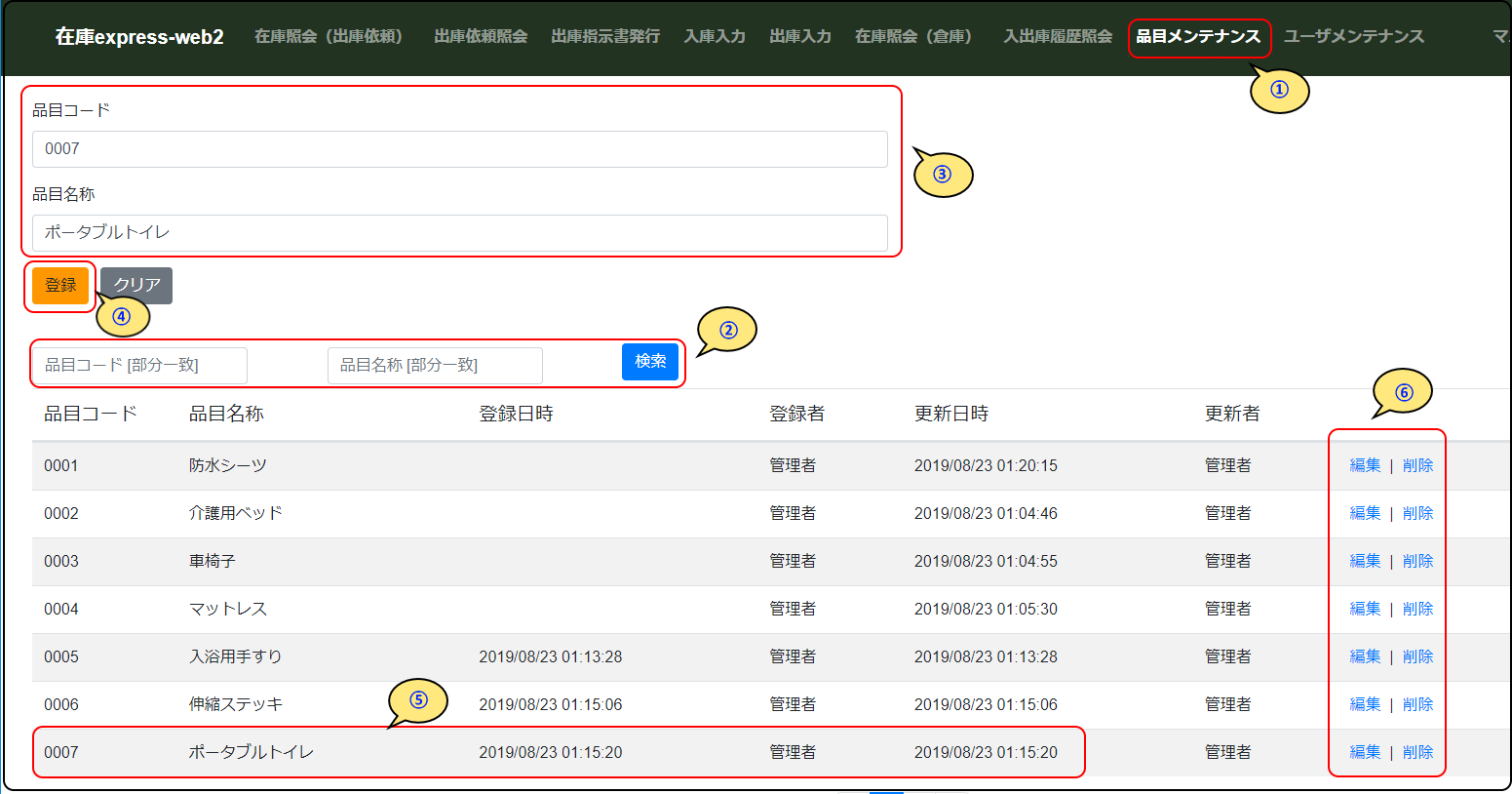Select 出庫指示書発行 in navigation bar
The width and height of the screenshot is (1512, 794).
(605, 37)
